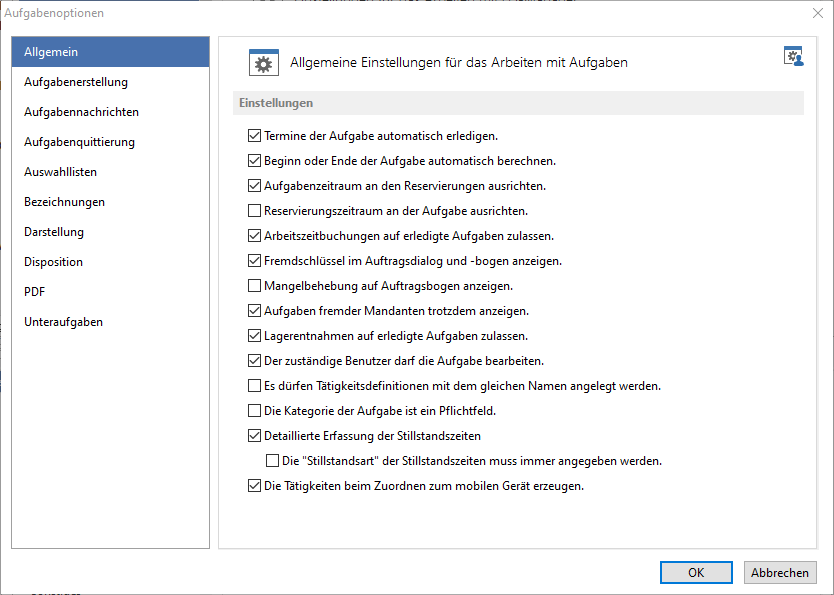Switch to the Bezeichnungen settings
This screenshot has height=595, width=834.
coord(111,202)
